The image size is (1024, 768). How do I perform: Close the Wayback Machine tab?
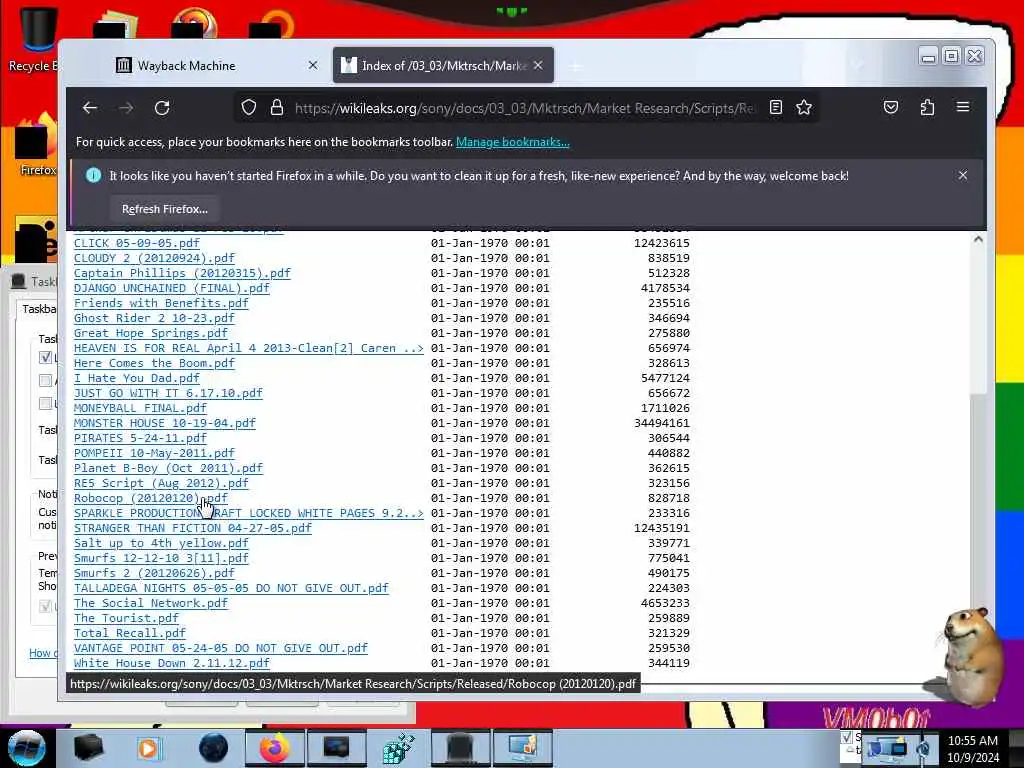[x=313, y=65]
